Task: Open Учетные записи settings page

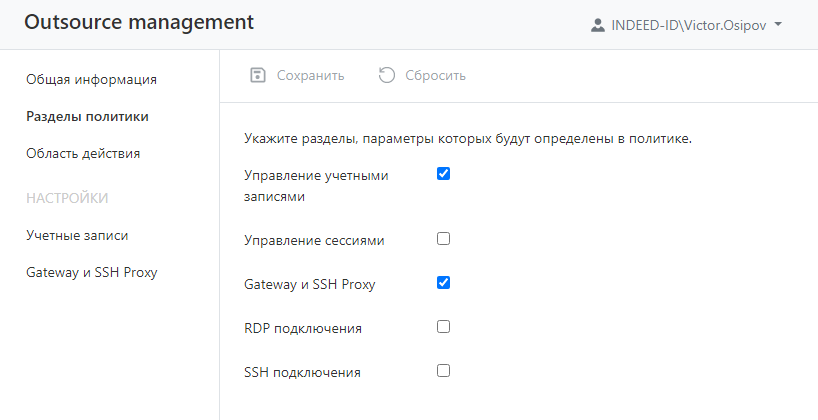Action: click(77, 235)
